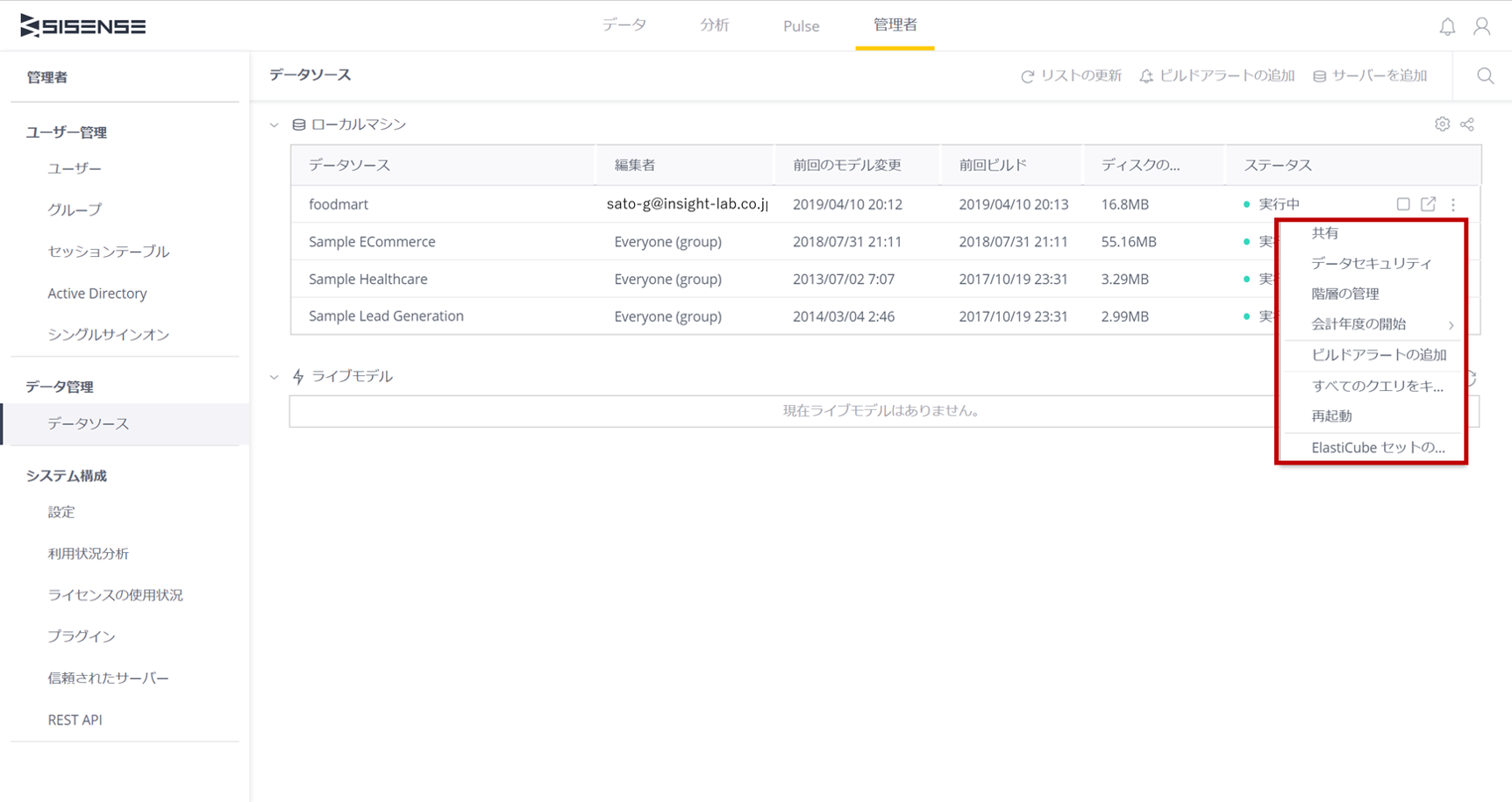Switch to the データ tab
The image size is (1512, 802).
point(624,25)
